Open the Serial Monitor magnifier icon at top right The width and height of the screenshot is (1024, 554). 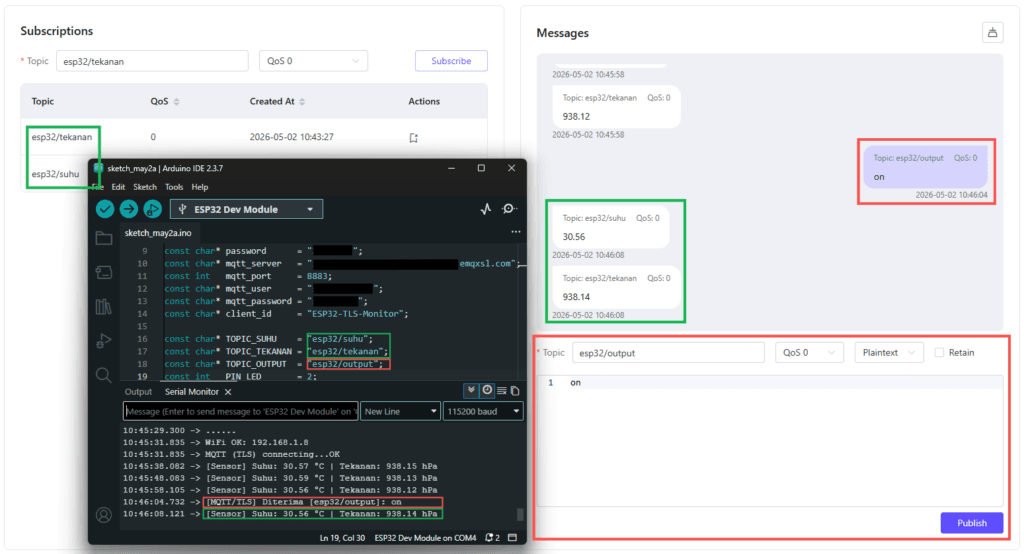tap(509, 208)
